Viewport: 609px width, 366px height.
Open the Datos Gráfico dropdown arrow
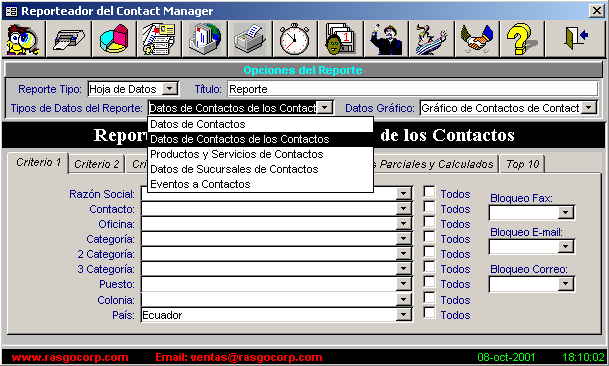[589, 108]
